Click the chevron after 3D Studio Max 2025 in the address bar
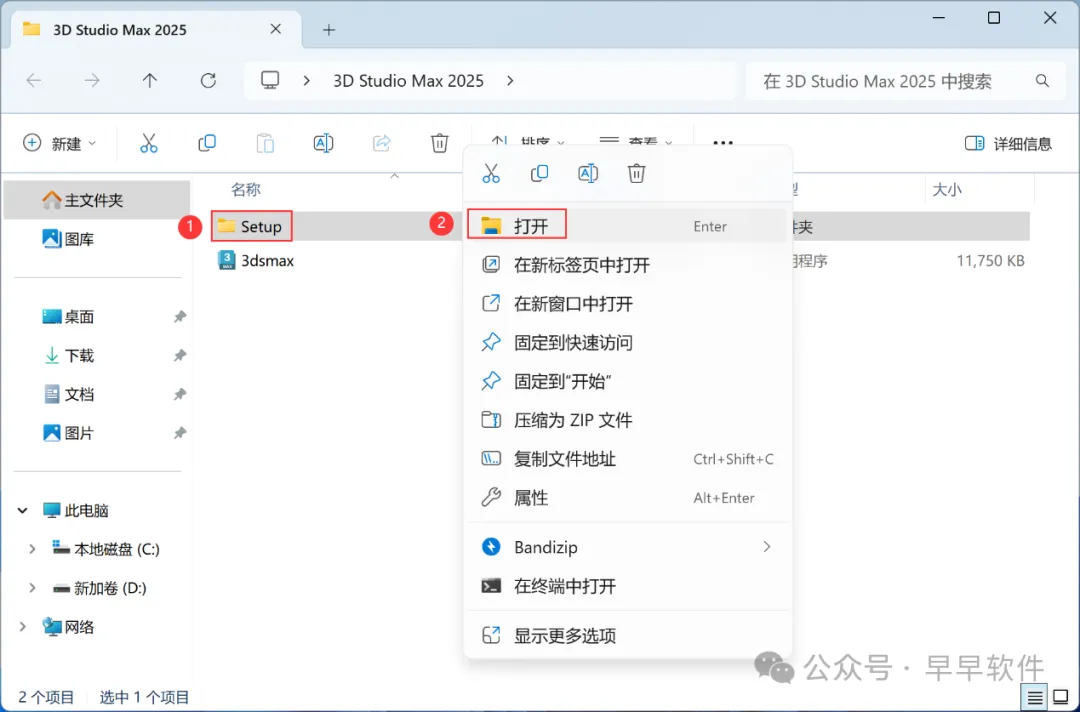The width and height of the screenshot is (1080, 712). [x=510, y=81]
